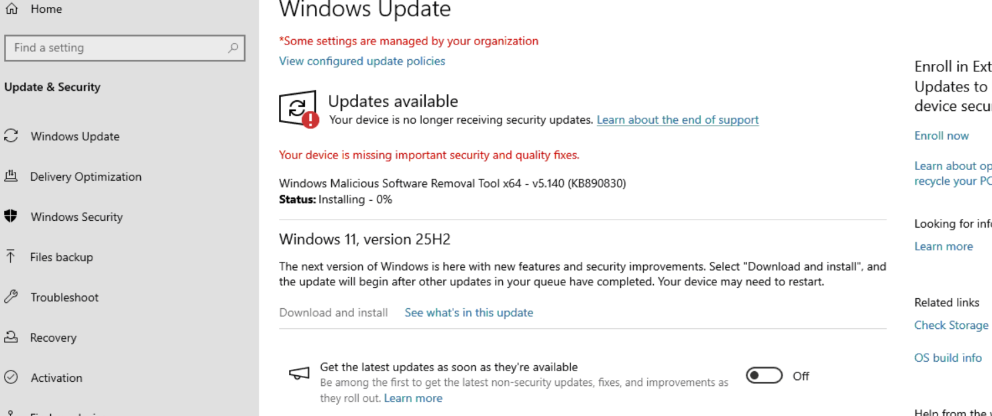Click the Home icon in sidebar
Screen dimensions: 992x416
[x=11, y=9]
